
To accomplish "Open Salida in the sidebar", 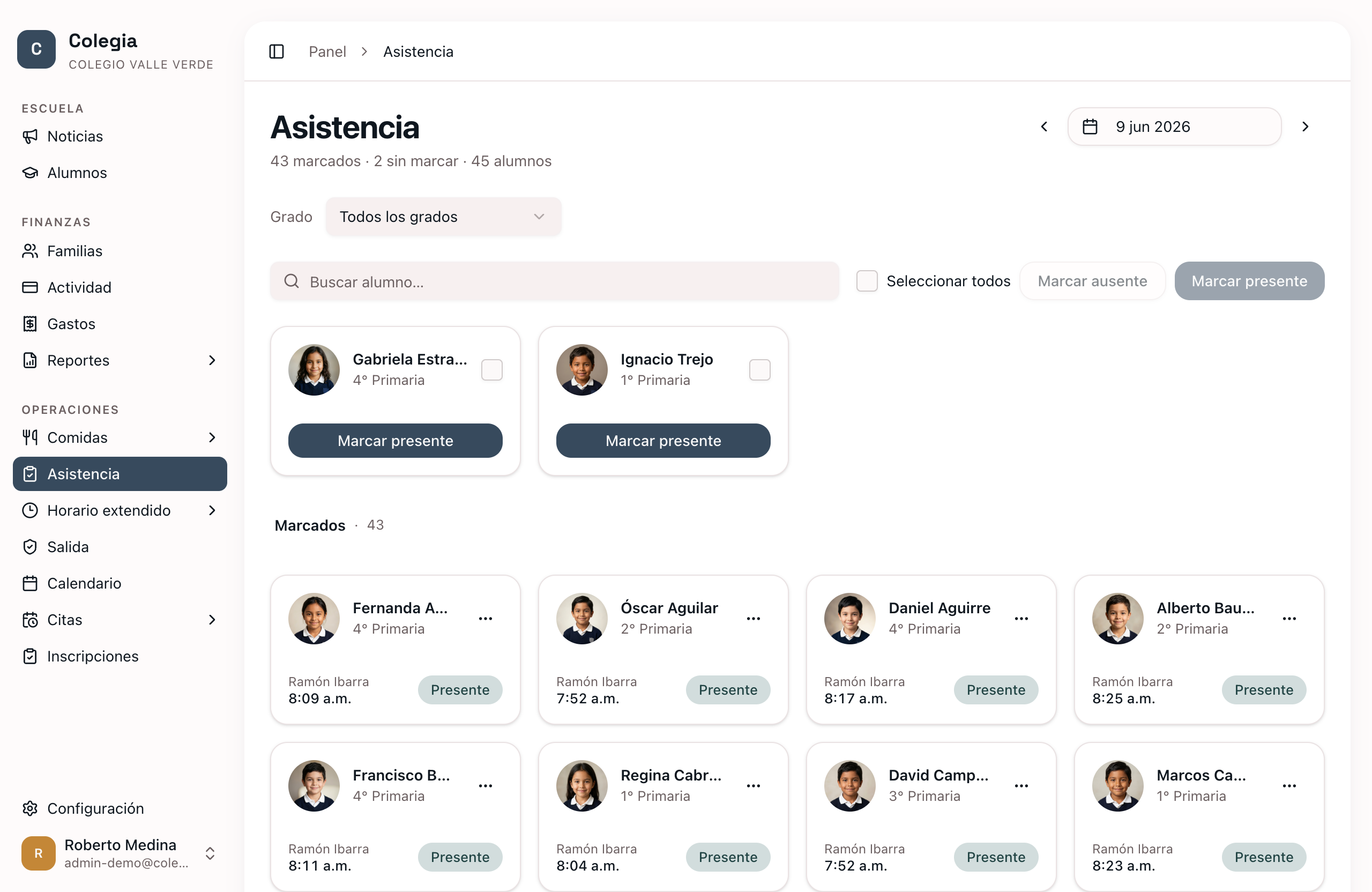I will tap(120, 547).
